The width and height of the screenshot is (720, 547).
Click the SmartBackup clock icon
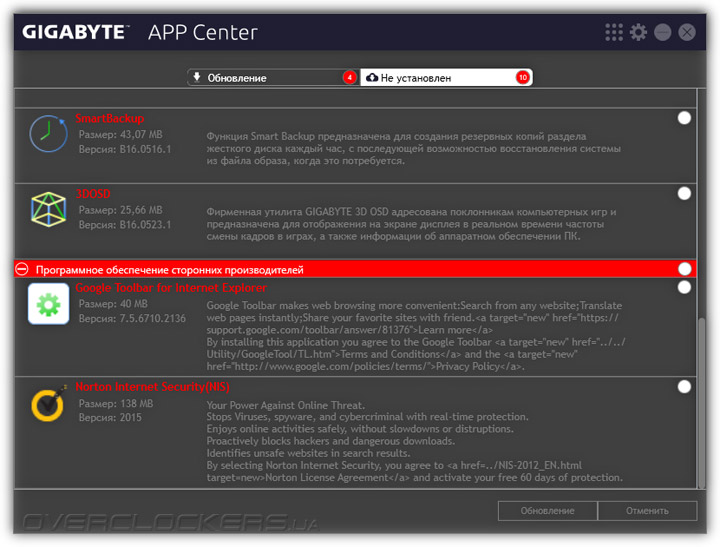tap(48, 134)
